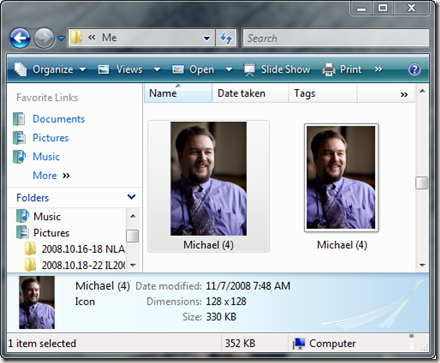Click the details pane preview thumbnail

coord(37,302)
